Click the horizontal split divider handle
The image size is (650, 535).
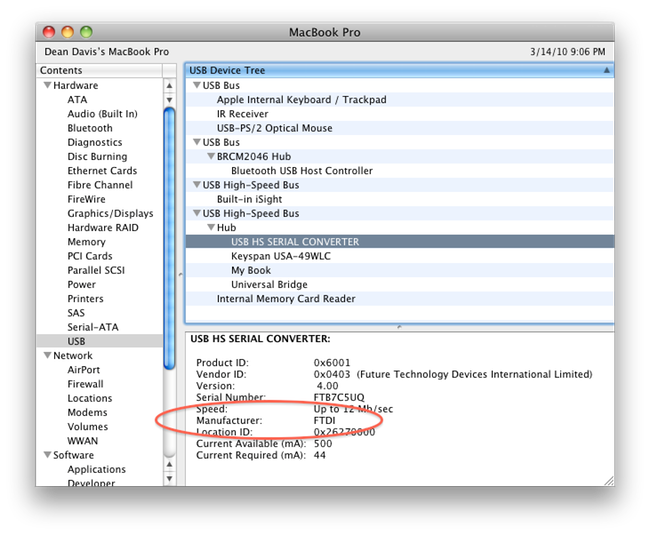click(399, 327)
